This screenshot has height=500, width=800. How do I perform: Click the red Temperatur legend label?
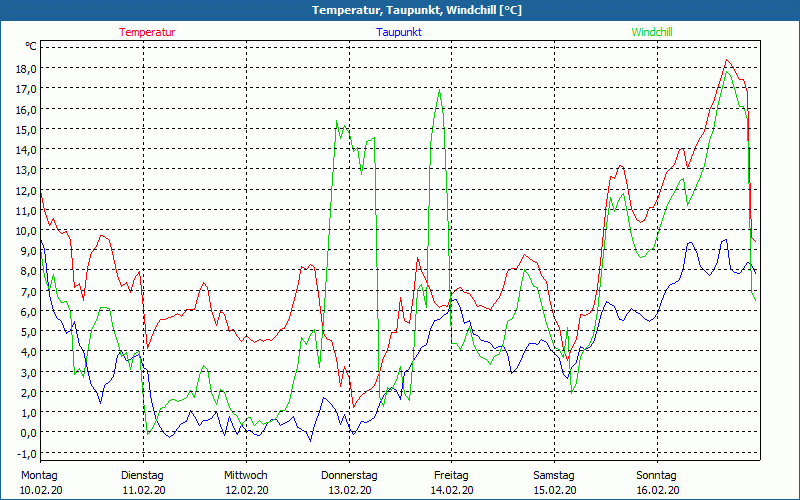click(147, 32)
